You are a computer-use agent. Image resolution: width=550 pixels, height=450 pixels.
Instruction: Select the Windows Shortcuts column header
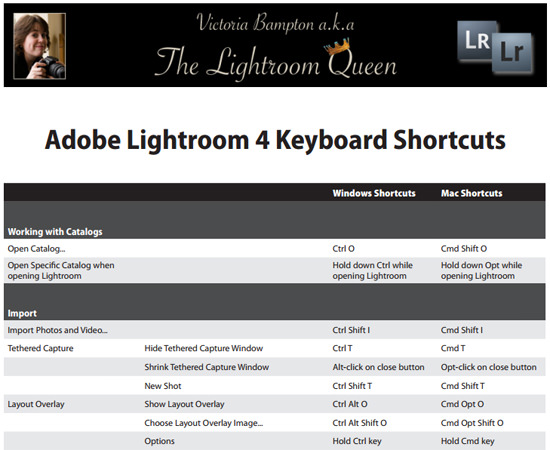click(x=374, y=193)
